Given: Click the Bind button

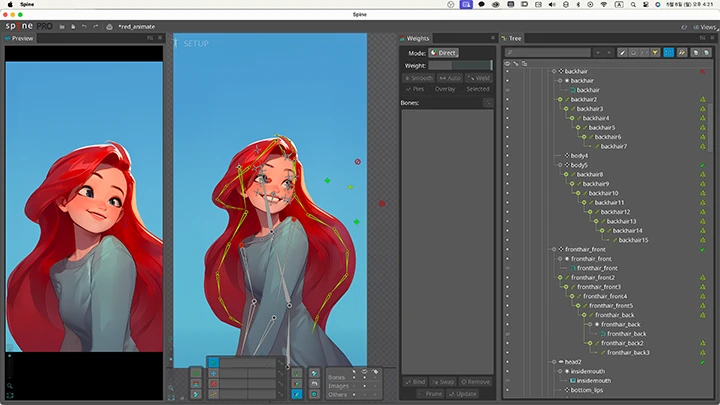Looking at the screenshot, I should pos(416,382).
